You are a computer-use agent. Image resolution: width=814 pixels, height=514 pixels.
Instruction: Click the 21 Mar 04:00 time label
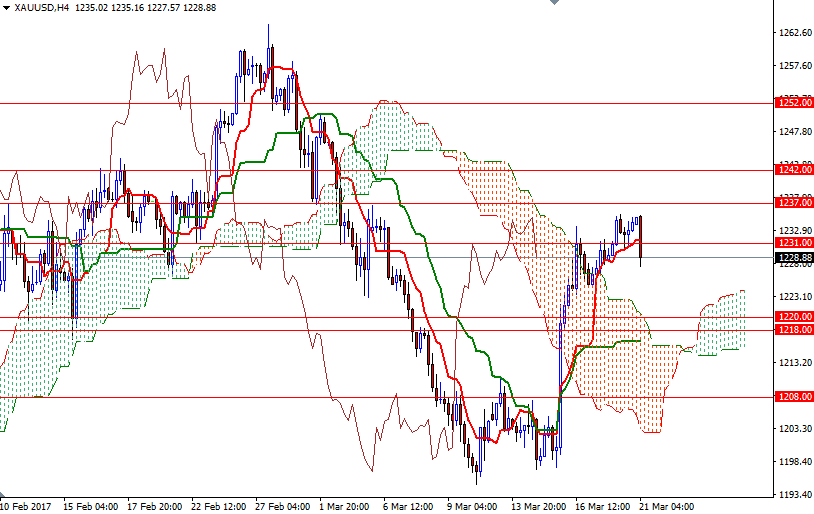click(x=666, y=507)
